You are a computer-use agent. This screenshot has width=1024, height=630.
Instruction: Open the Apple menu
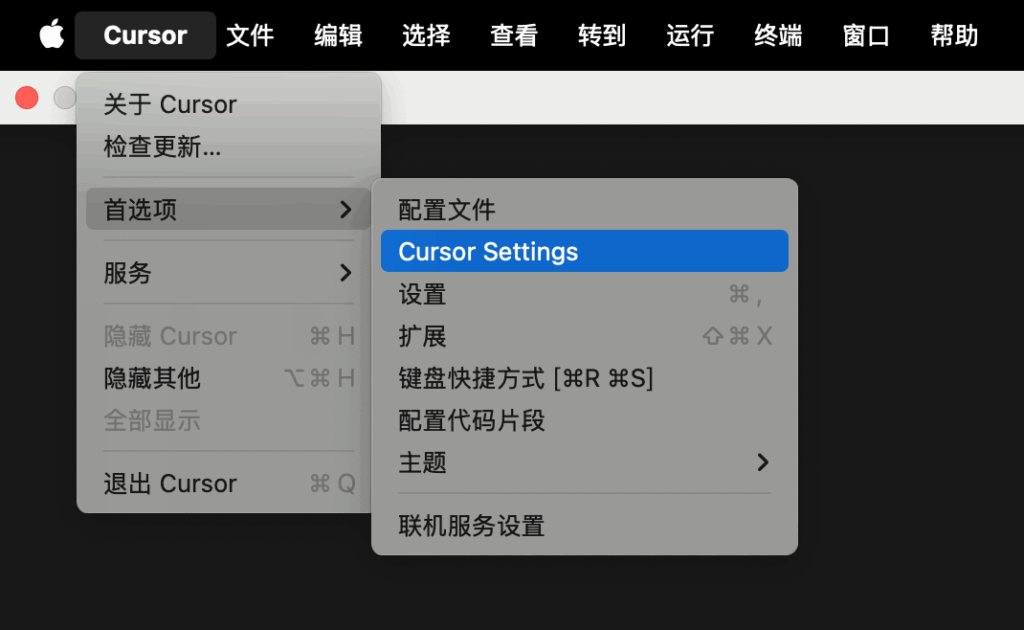tap(51, 36)
